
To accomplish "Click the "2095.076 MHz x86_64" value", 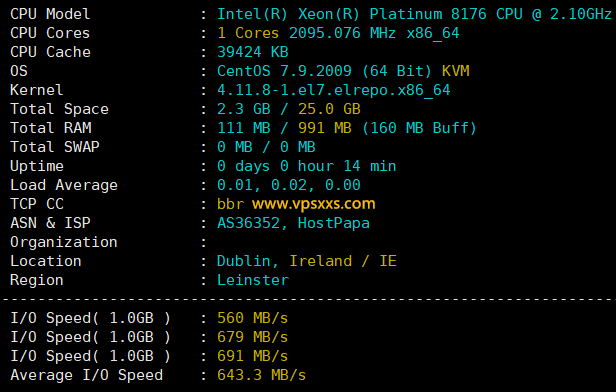I will [374, 33].
